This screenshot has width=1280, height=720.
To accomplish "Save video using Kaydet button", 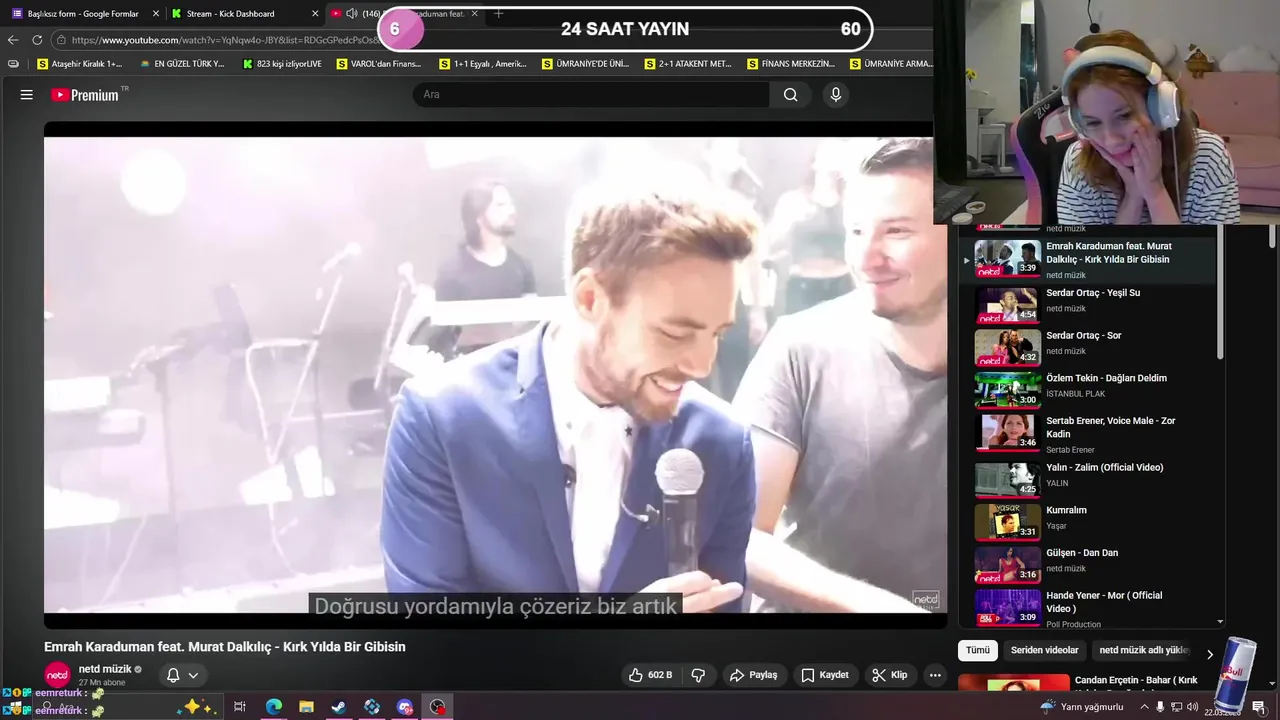I will [x=825, y=675].
